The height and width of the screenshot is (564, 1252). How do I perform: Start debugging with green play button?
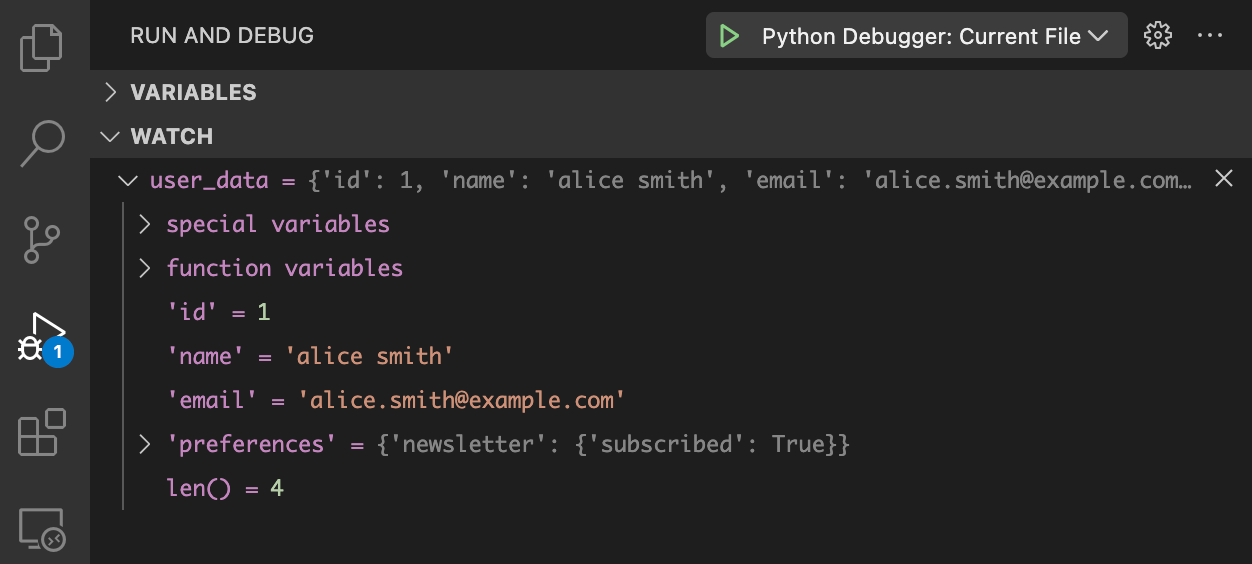point(730,36)
